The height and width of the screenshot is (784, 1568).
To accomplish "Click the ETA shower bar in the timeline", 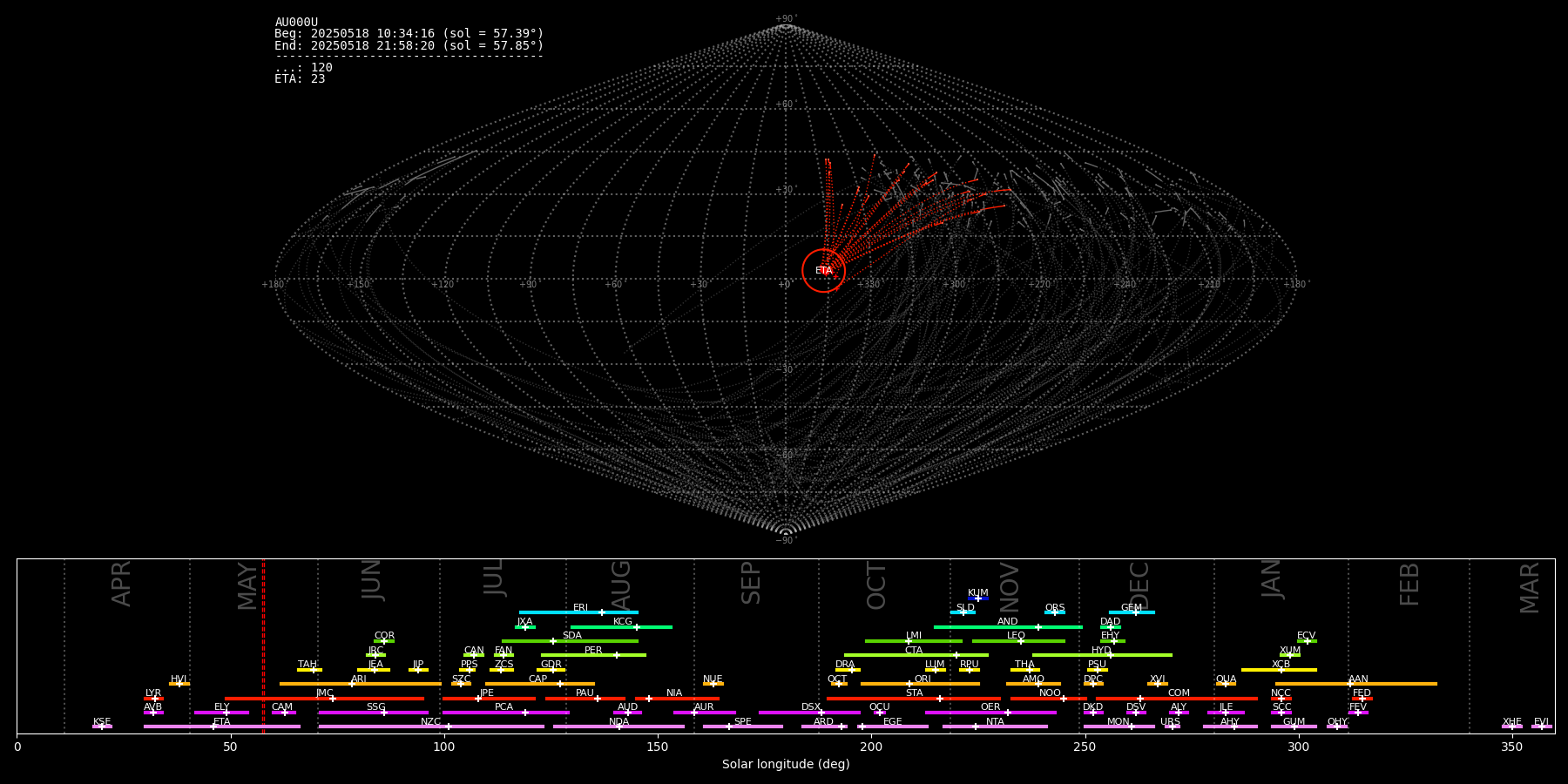I will [222, 727].
